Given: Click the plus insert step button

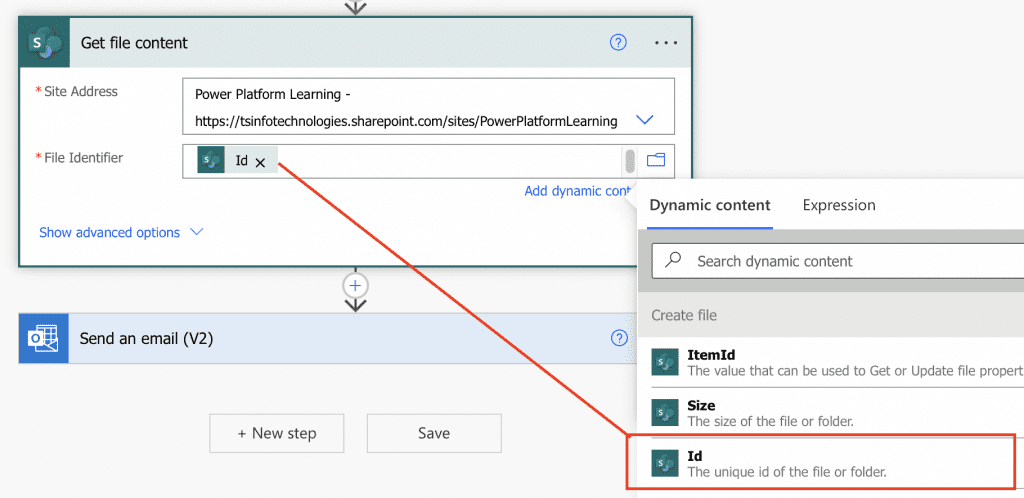Looking at the screenshot, I should (x=355, y=286).
